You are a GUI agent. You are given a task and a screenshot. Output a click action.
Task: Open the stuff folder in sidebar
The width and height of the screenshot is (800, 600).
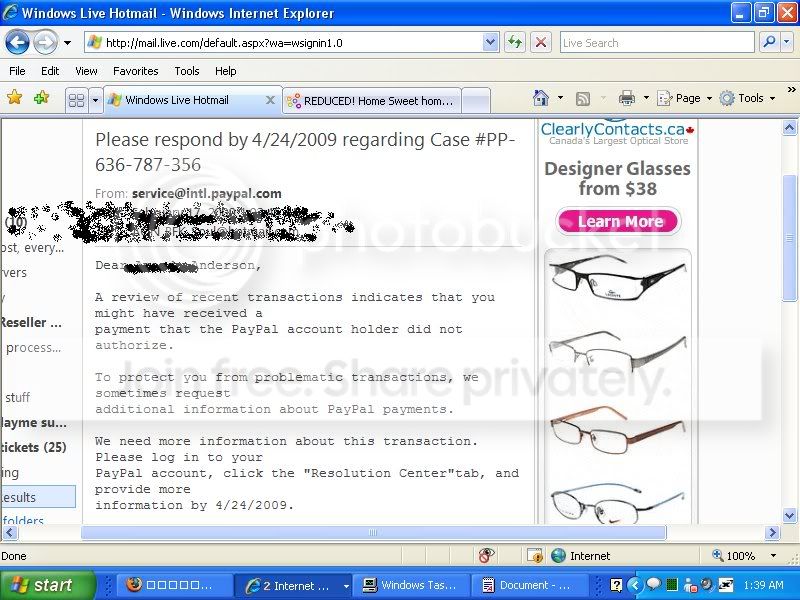[x=17, y=397]
